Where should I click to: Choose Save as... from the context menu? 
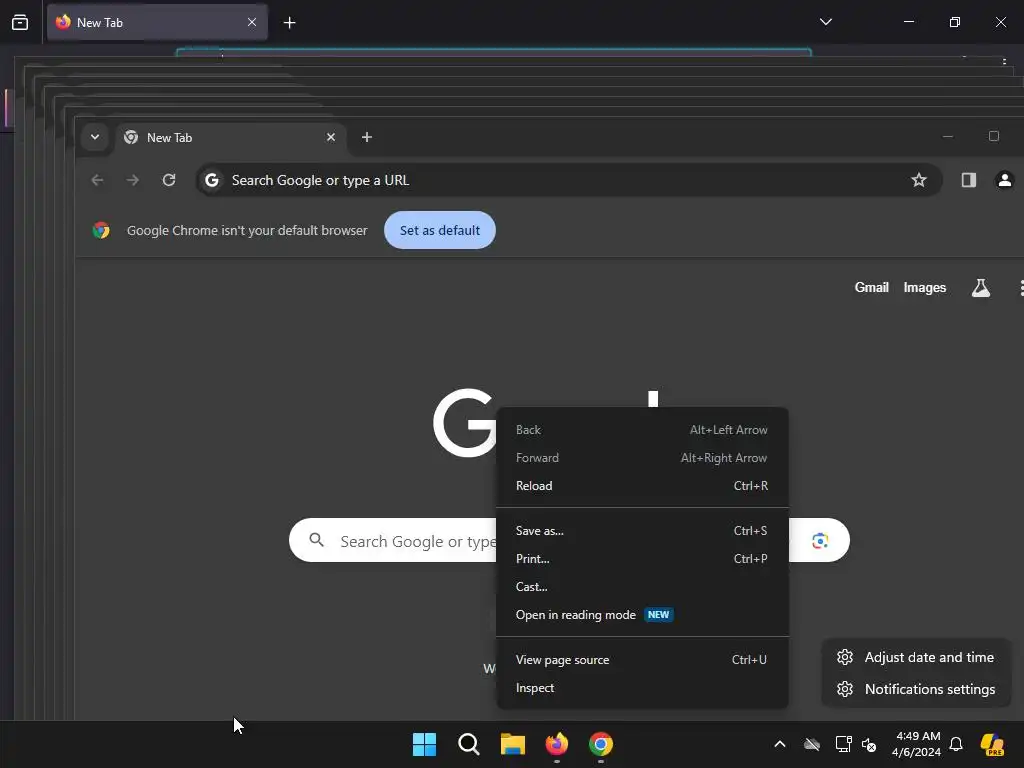(x=642, y=531)
